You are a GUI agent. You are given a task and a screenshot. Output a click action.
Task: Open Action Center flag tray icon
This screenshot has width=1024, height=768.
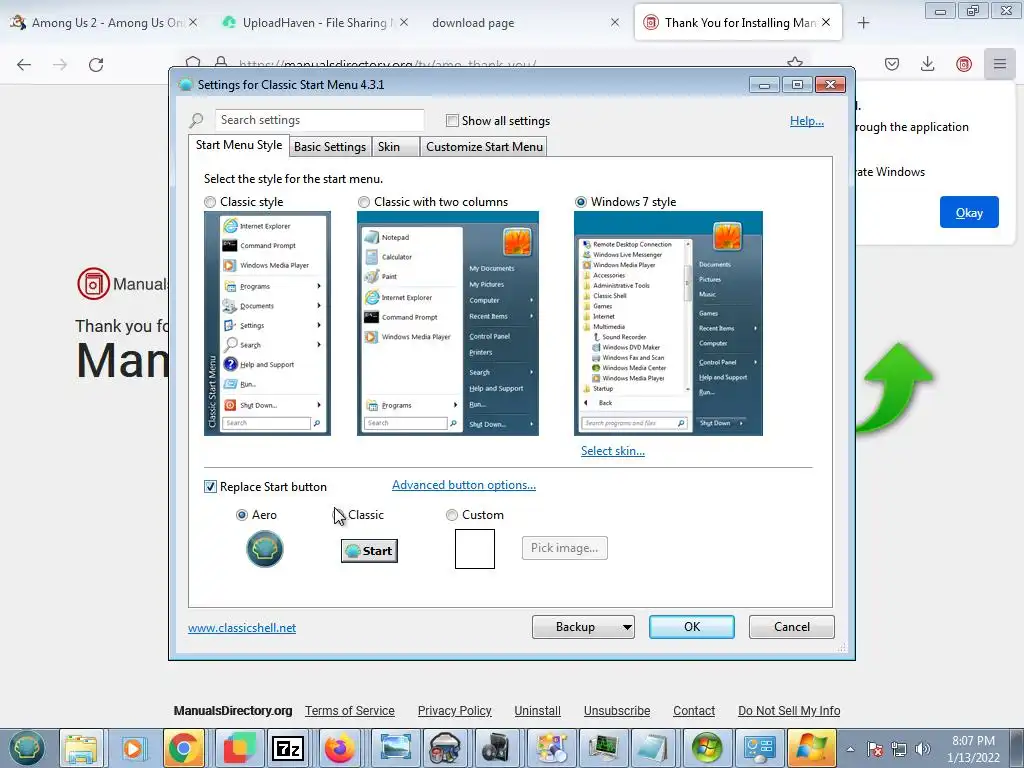pos(875,749)
